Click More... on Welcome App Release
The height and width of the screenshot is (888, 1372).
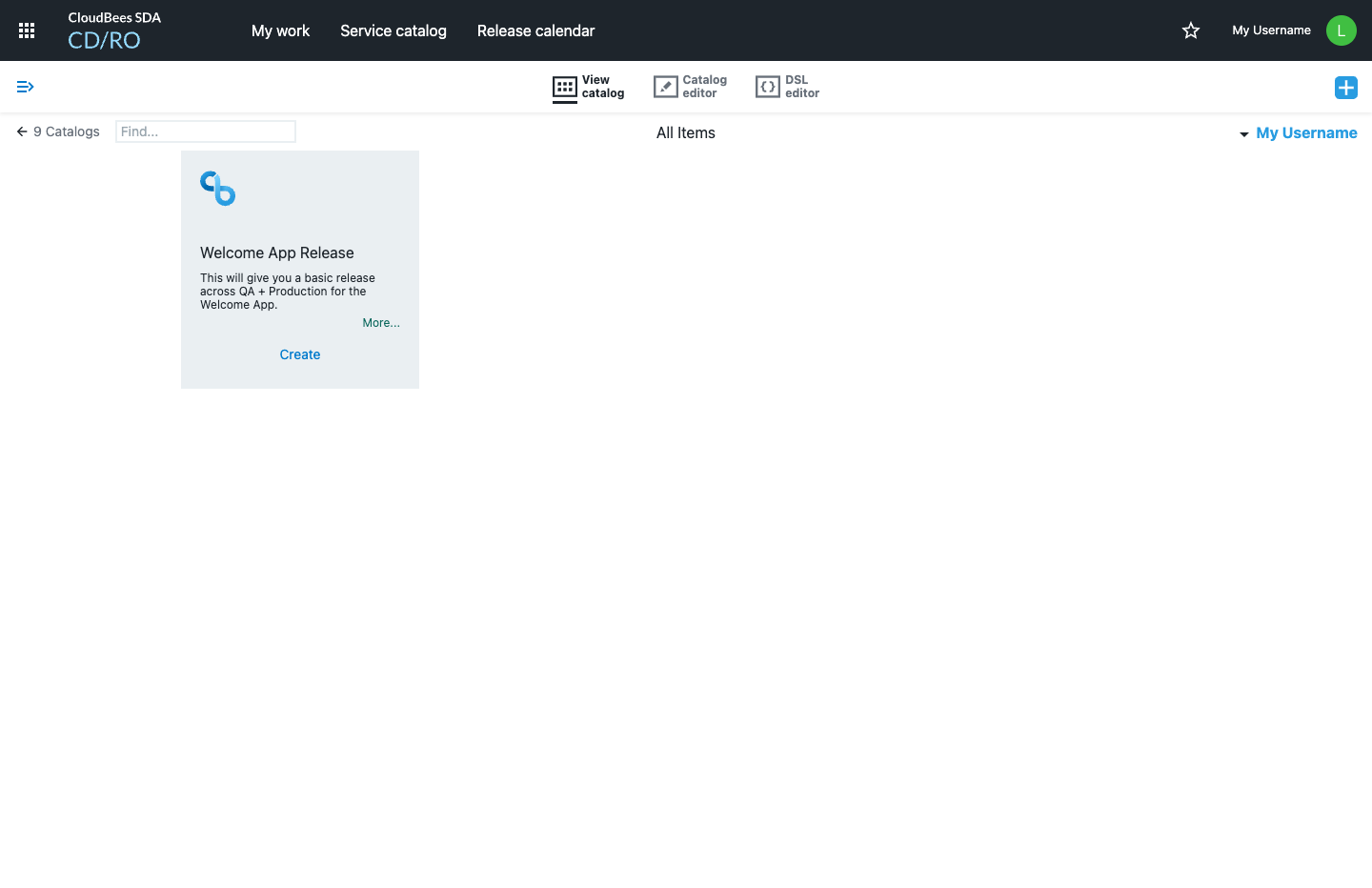pos(381,323)
